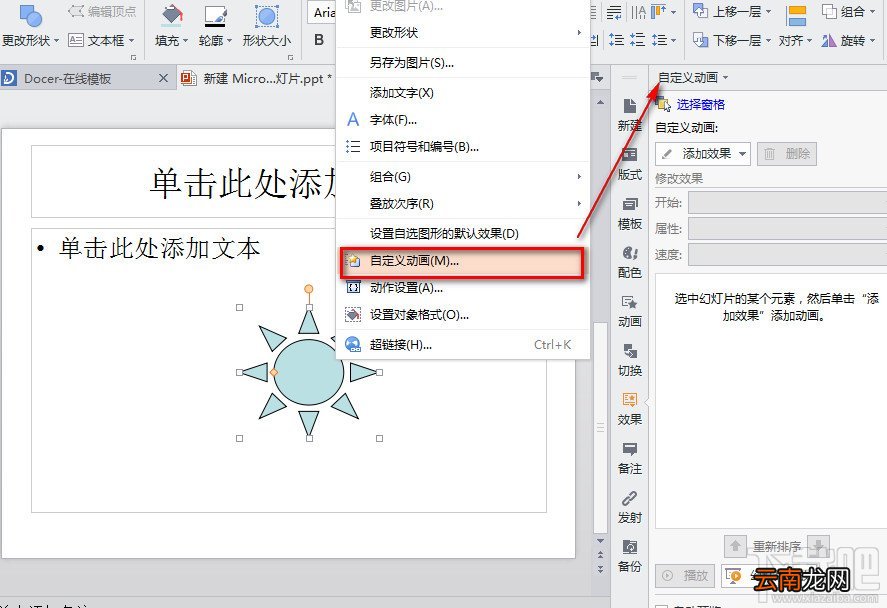Open the 更改形状 shape icon in ribbon
887x608 pixels.
[31, 15]
